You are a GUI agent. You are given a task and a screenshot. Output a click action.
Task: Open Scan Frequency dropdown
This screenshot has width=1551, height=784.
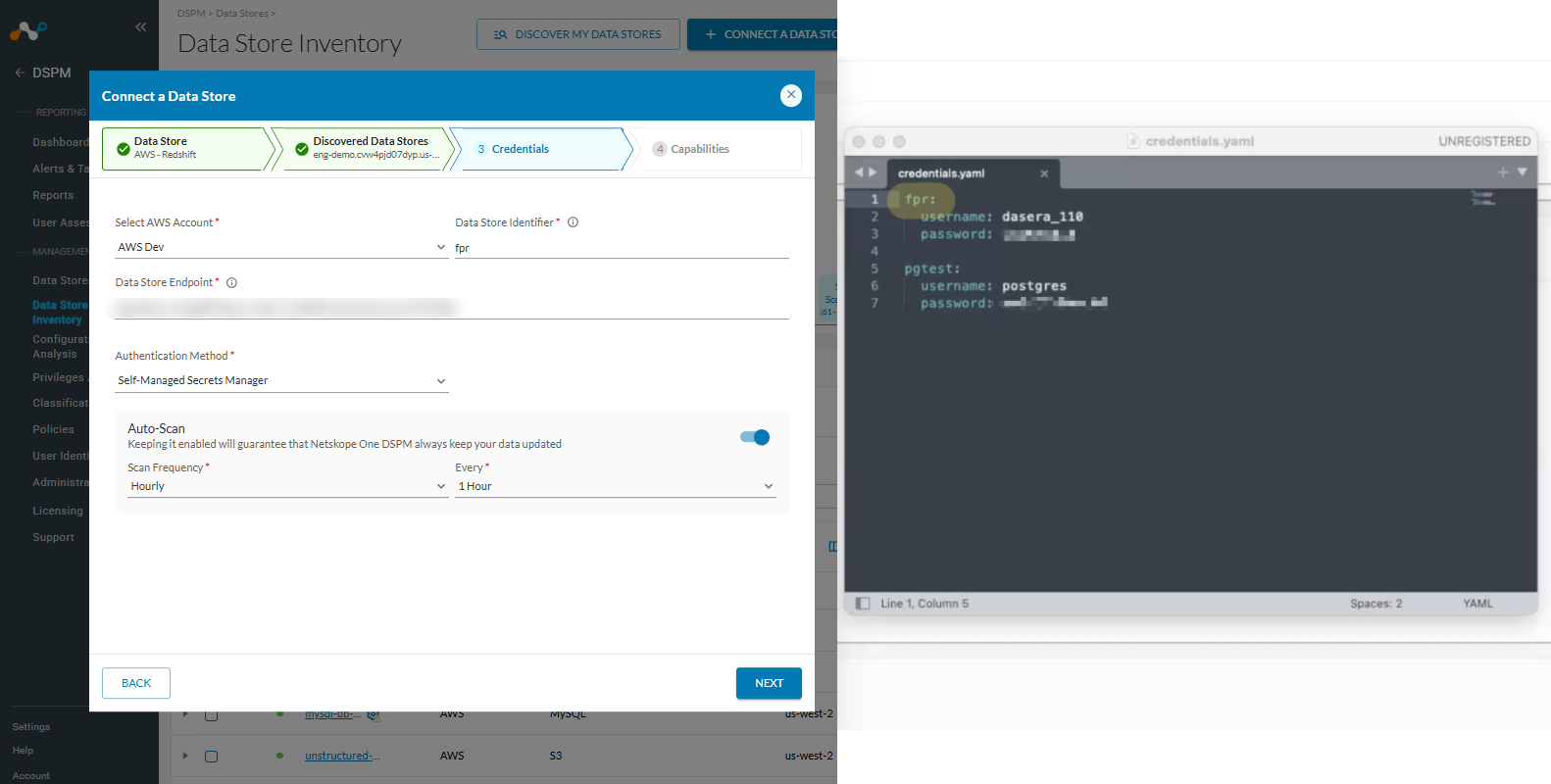point(288,486)
